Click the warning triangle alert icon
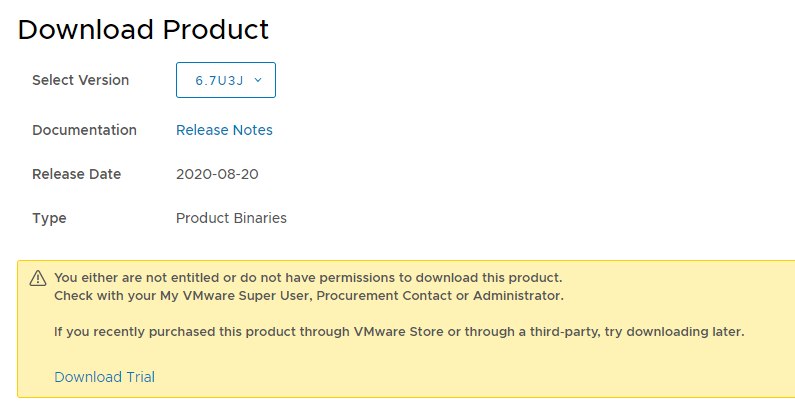Image resolution: width=795 pixels, height=413 pixels. click(38, 278)
